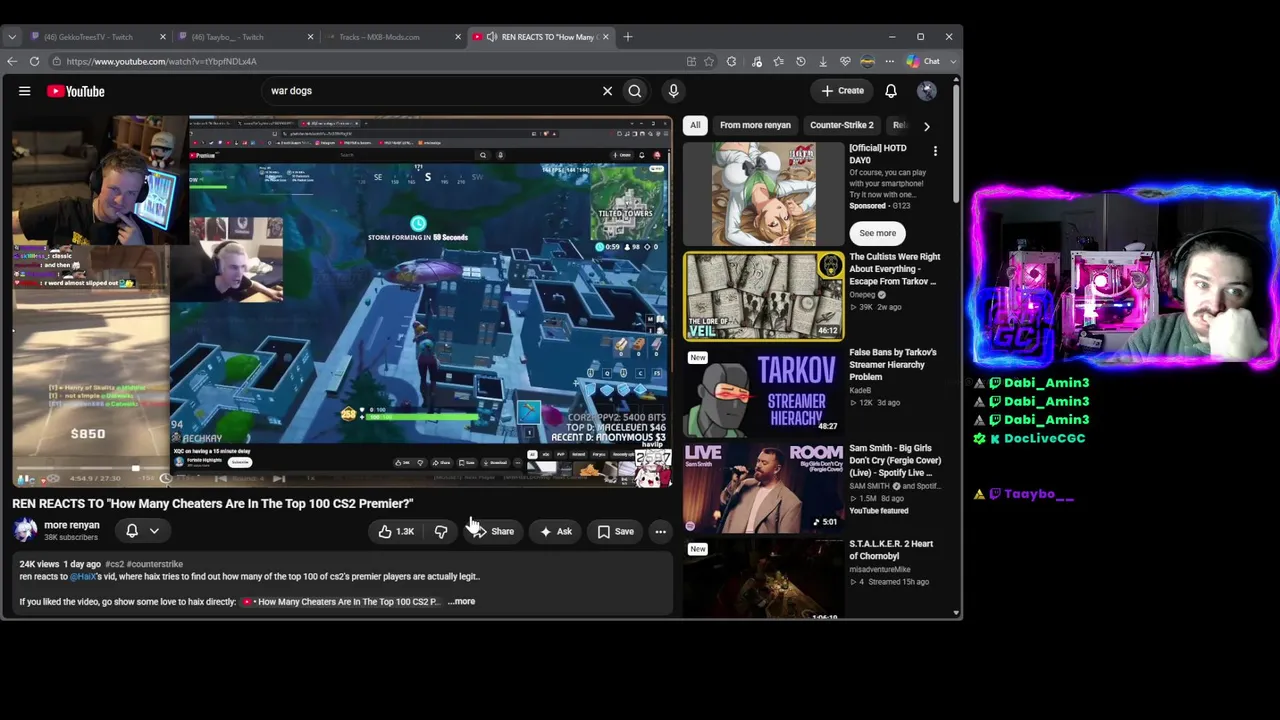Click the Create button

coord(842,91)
